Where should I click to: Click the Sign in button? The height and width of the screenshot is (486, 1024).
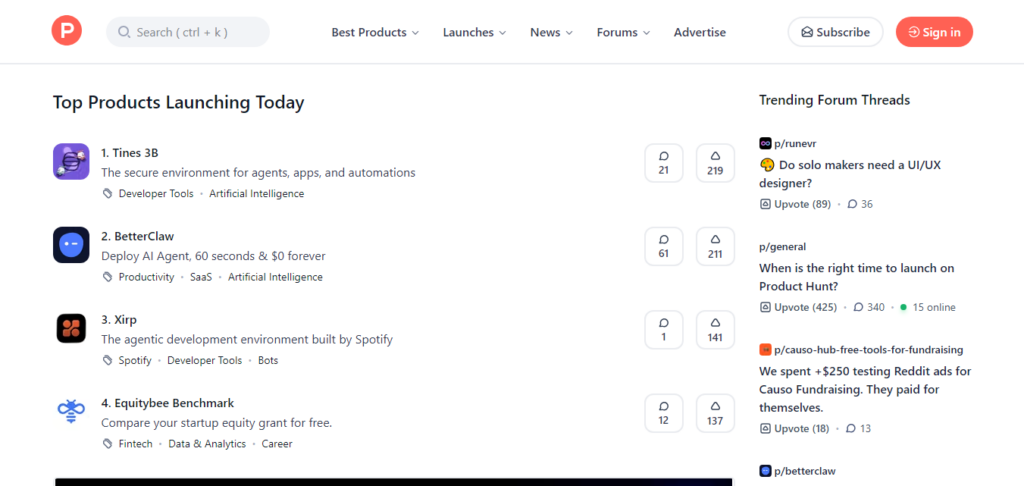click(x=935, y=32)
